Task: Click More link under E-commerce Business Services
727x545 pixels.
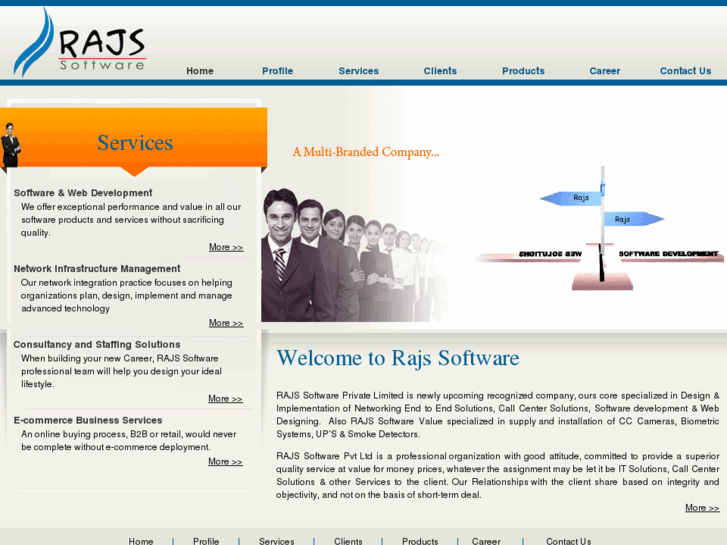Action: point(225,462)
